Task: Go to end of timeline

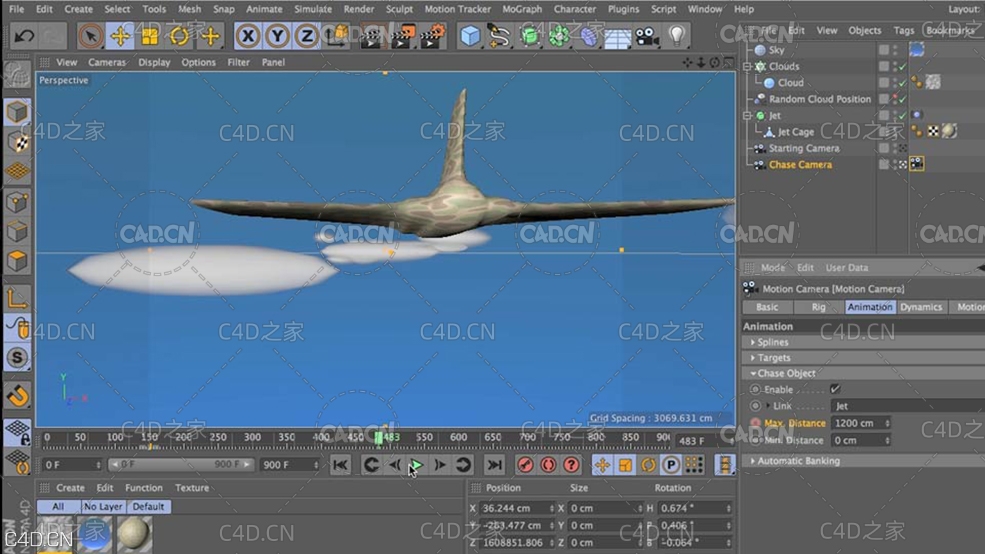Action: coord(495,465)
